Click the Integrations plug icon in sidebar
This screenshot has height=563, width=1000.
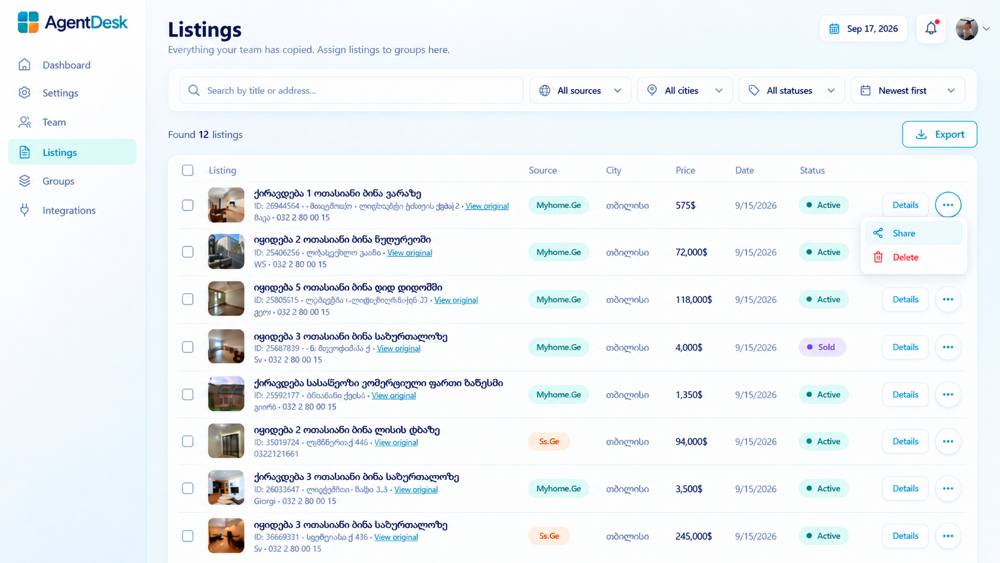(x=24, y=210)
